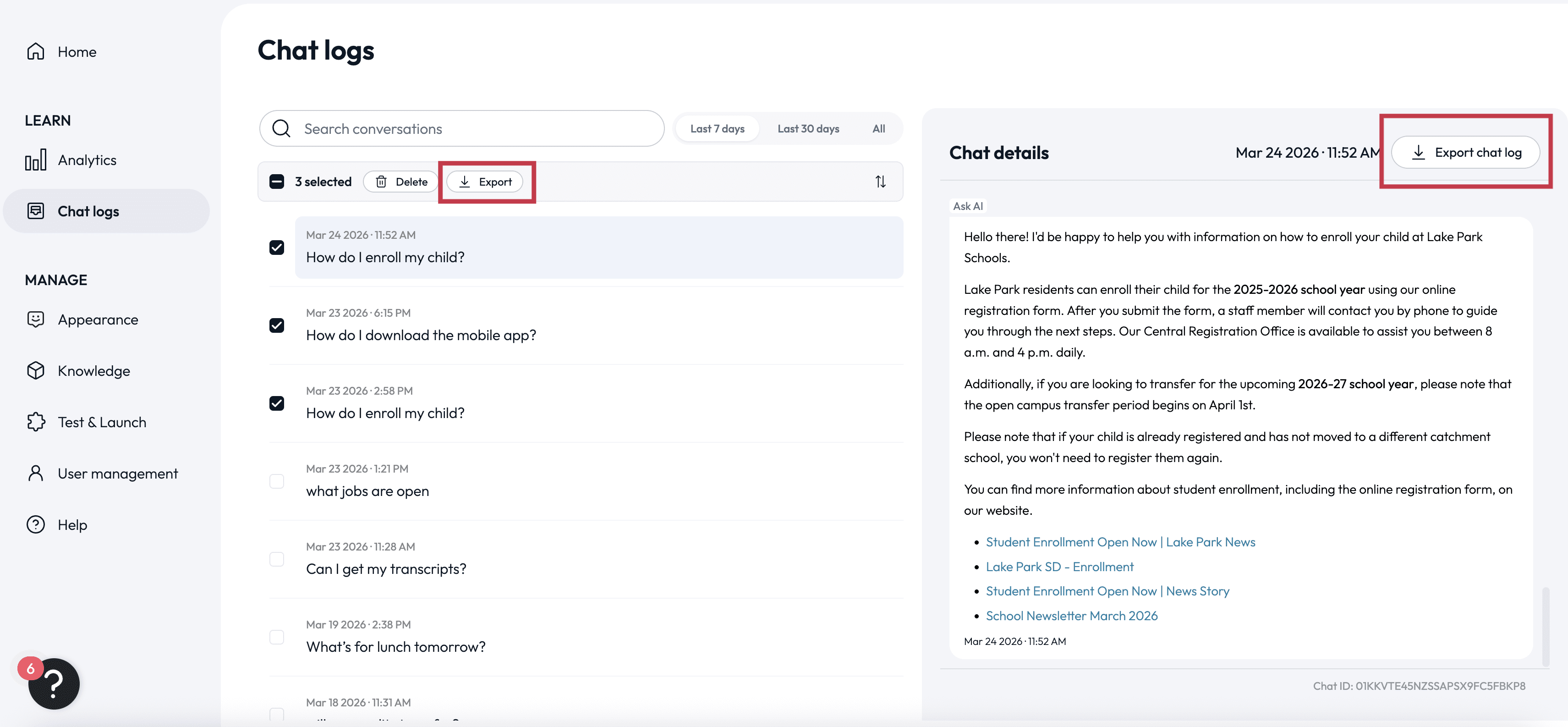
Task: Check the 'Can I get my transcripts?' conversation
Action: [277, 559]
